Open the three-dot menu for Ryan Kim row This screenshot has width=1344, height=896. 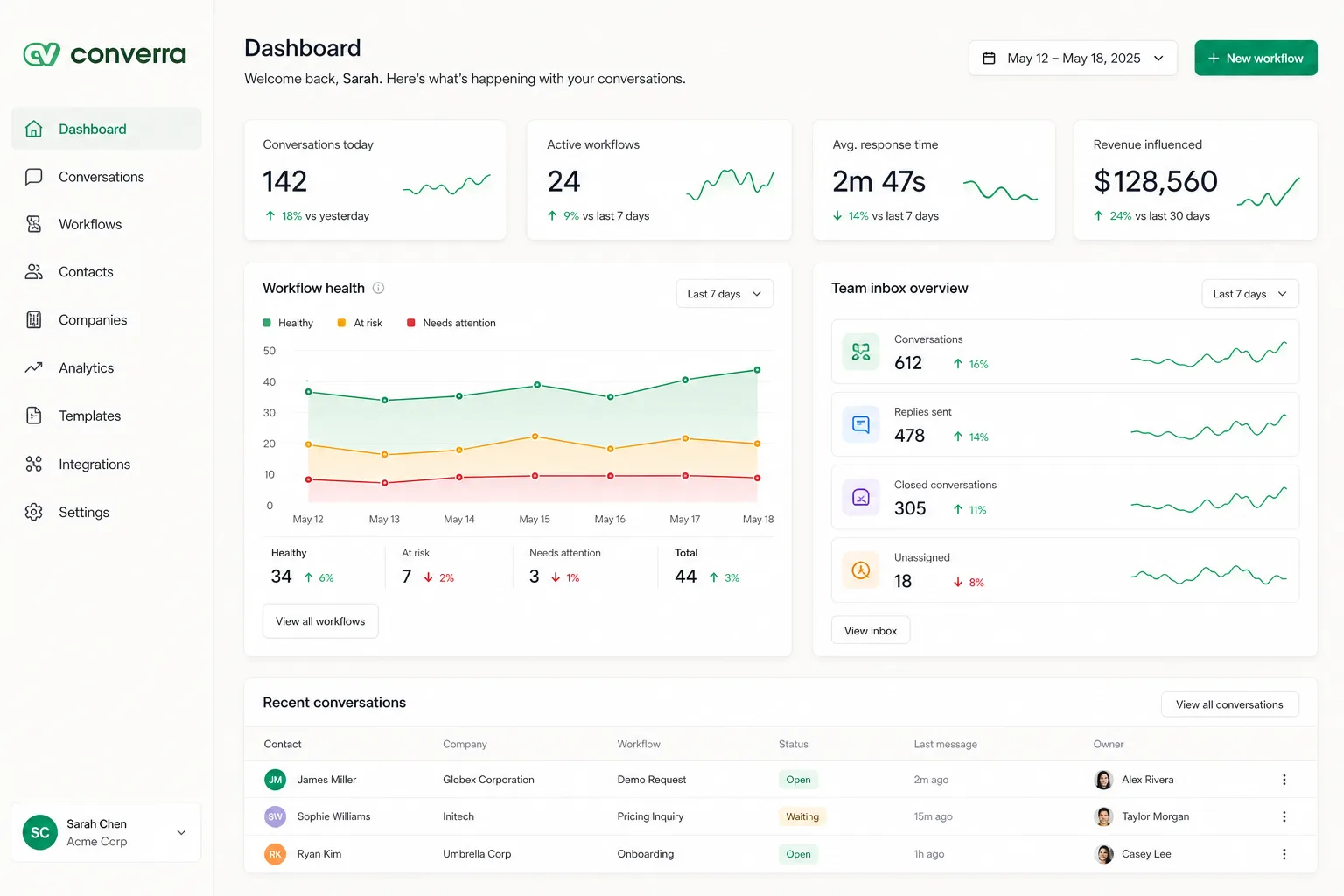[1284, 854]
